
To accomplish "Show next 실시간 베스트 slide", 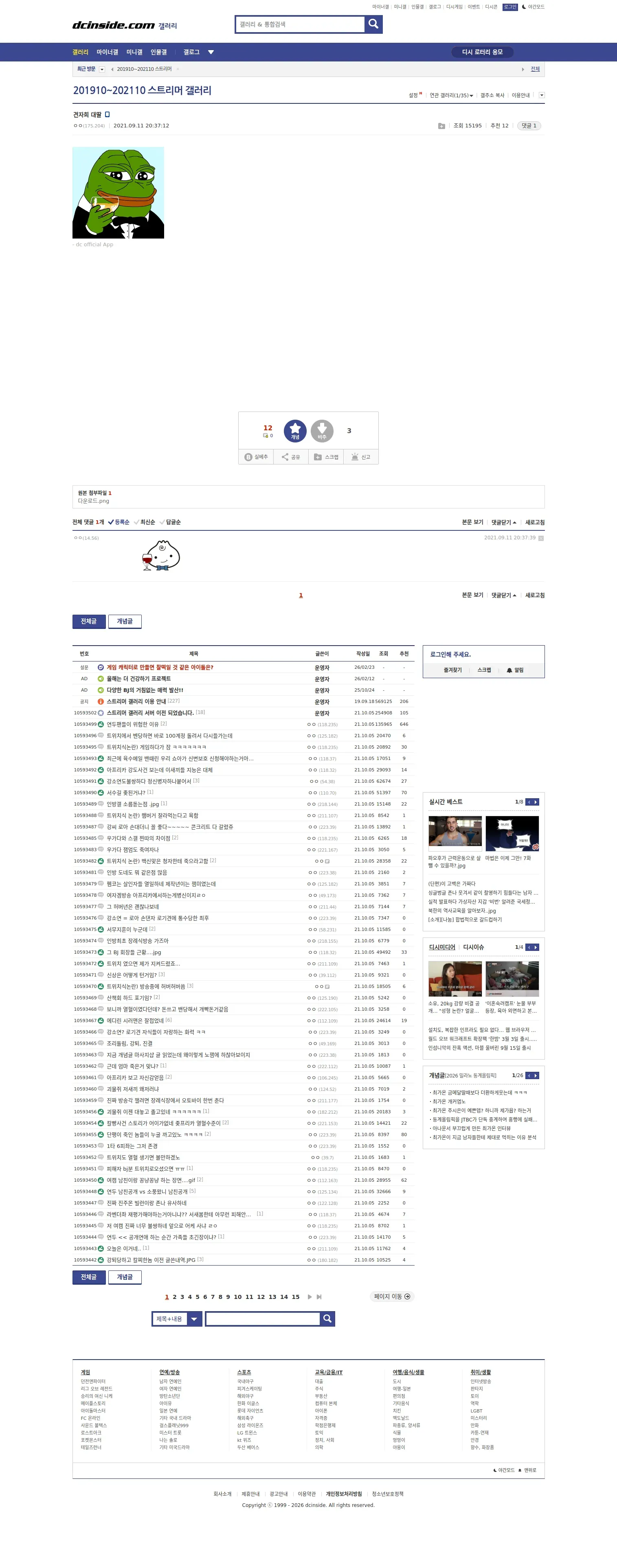I will (536, 802).
